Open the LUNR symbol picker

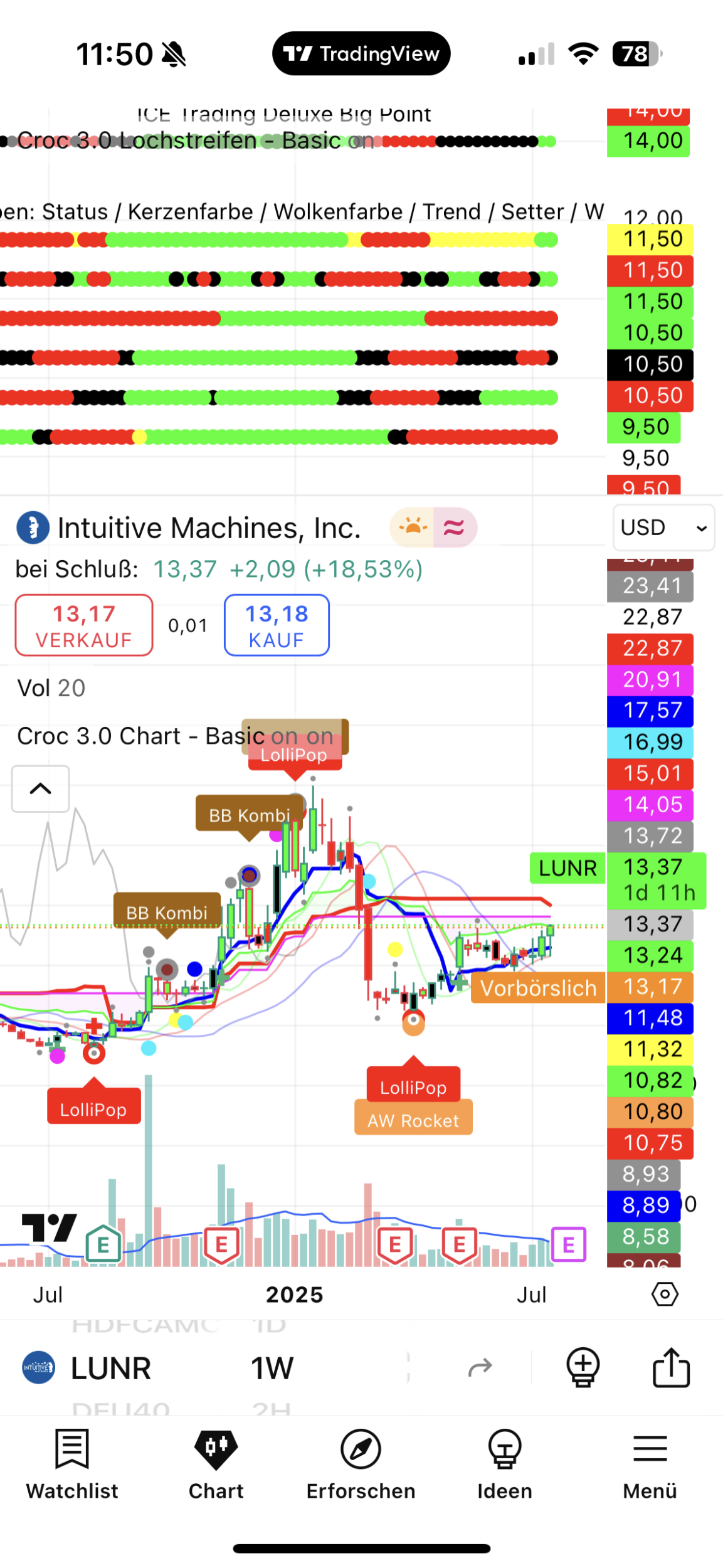coord(110,1369)
